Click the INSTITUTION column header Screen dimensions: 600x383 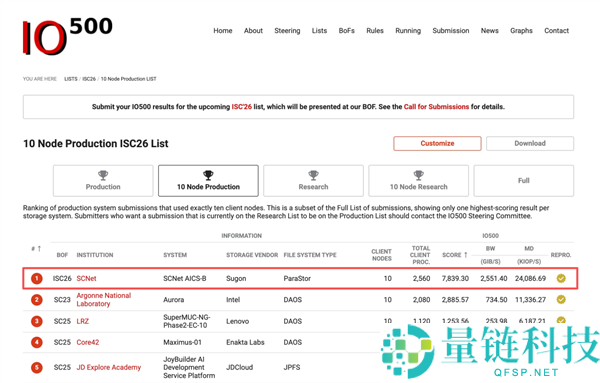point(95,255)
